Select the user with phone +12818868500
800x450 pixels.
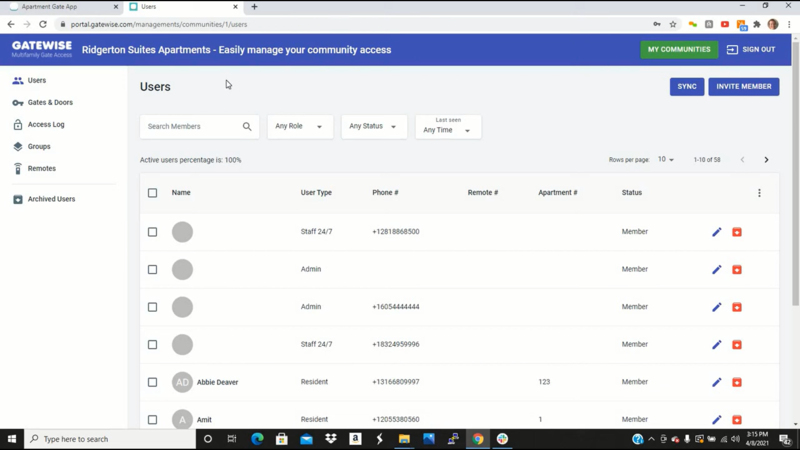click(x=153, y=232)
